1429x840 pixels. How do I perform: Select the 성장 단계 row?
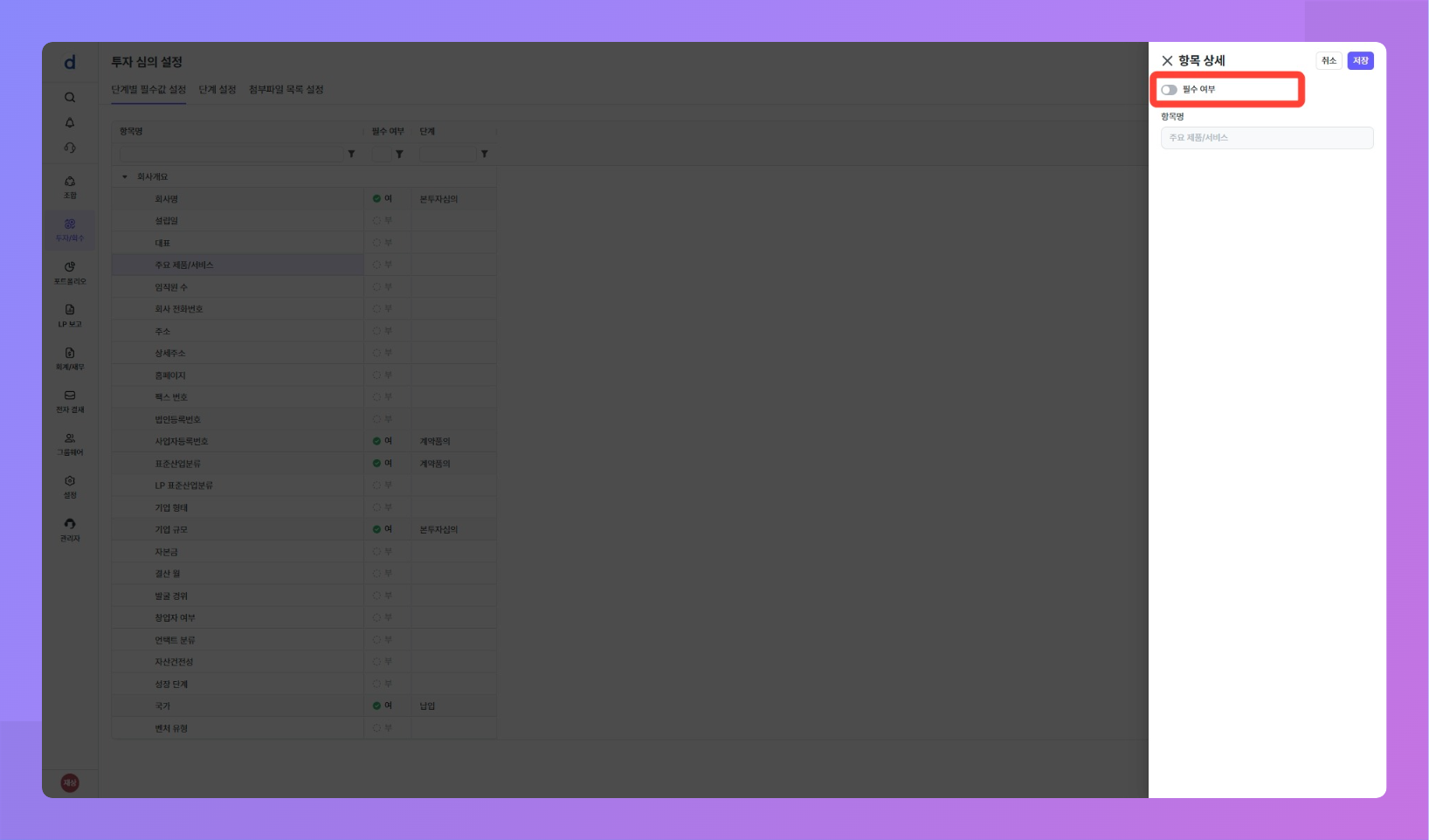pos(304,684)
